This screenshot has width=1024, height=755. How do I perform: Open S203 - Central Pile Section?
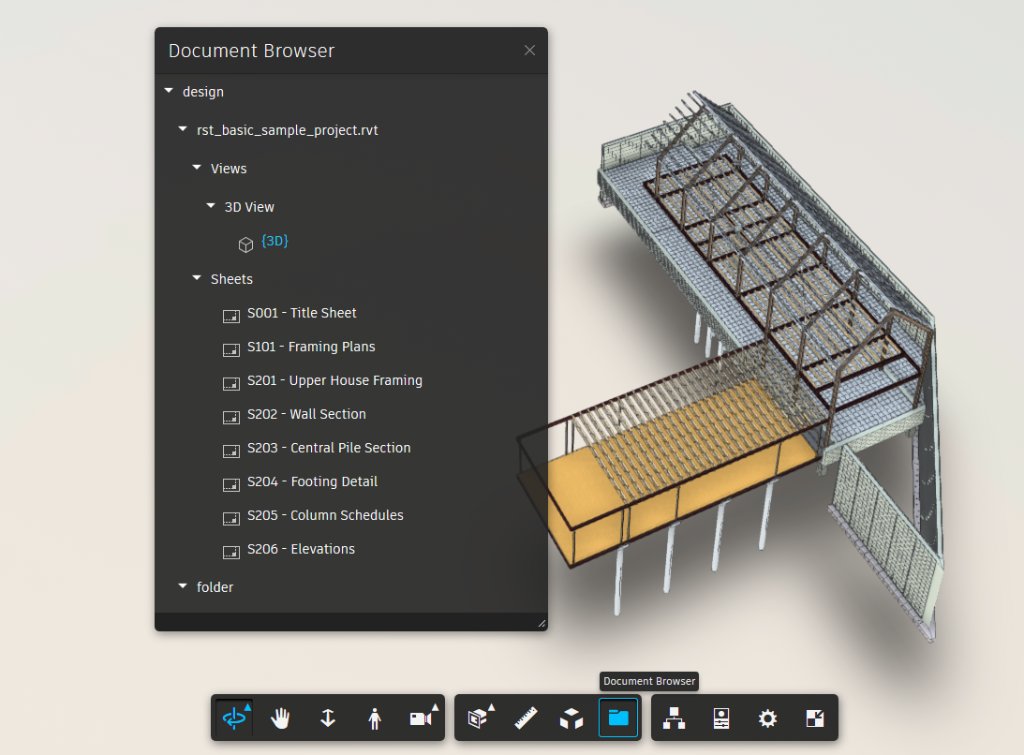[x=328, y=448]
